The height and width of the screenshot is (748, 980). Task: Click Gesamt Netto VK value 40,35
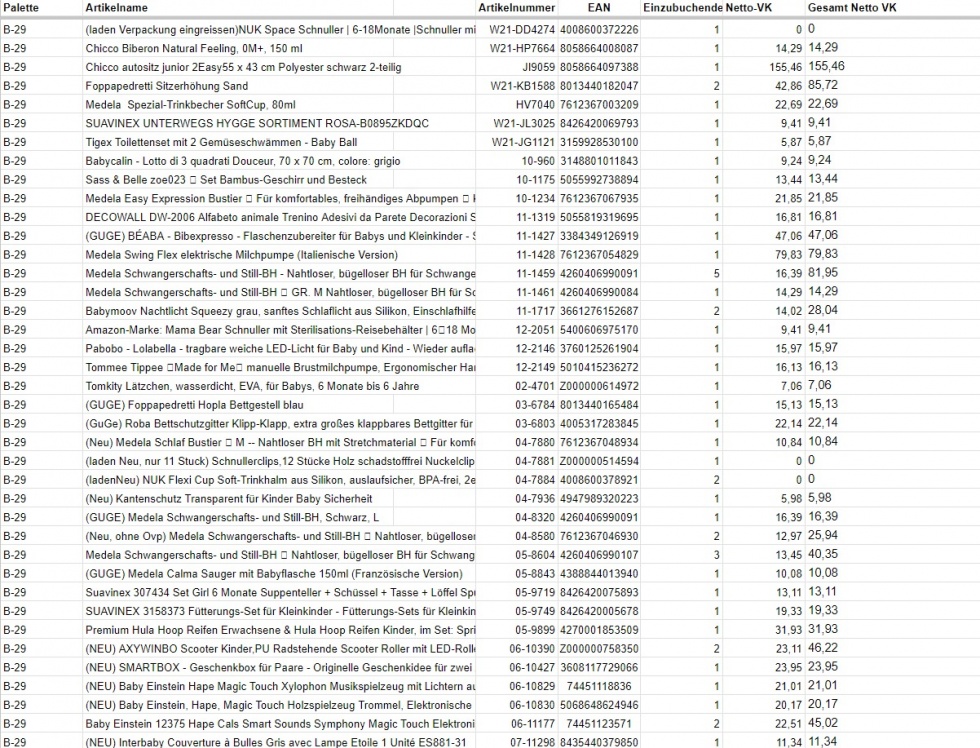tap(822, 554)
